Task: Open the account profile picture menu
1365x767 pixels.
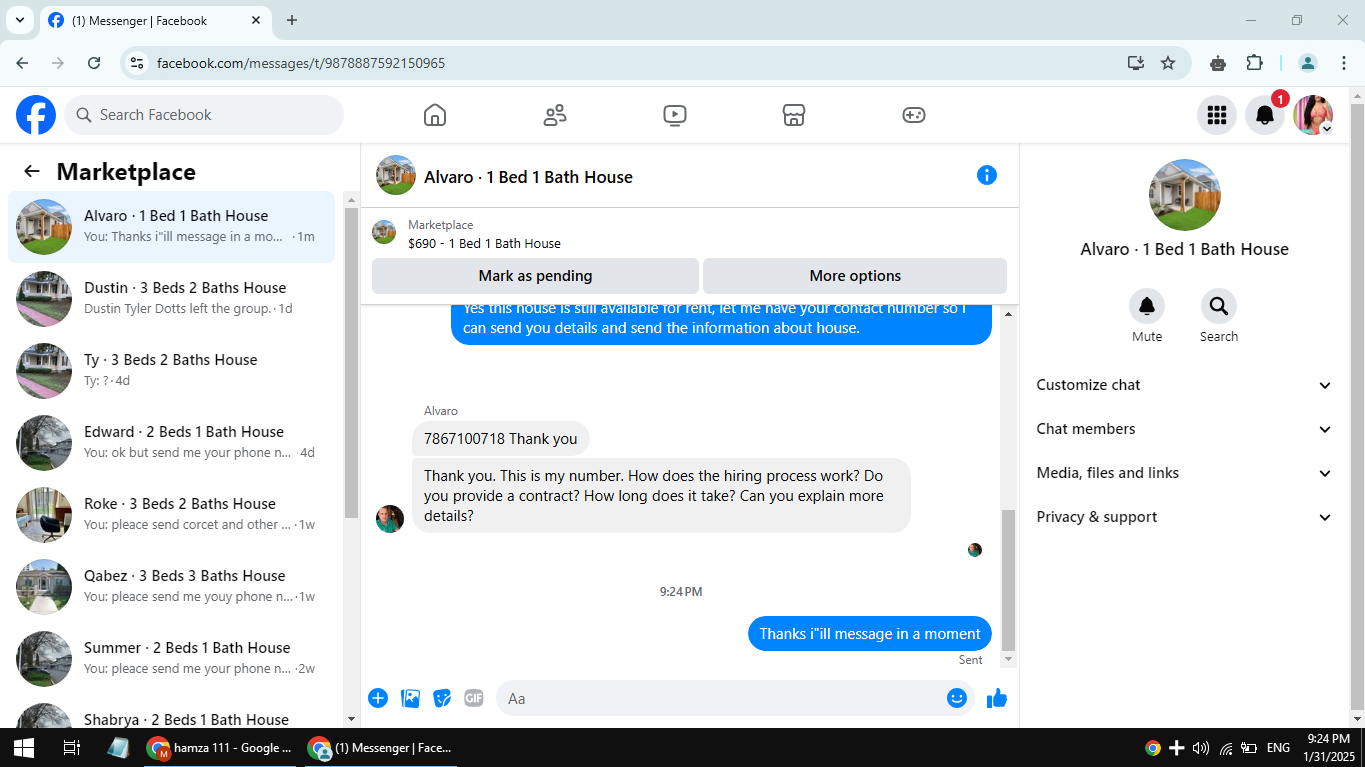Action: coord(1313,115)
